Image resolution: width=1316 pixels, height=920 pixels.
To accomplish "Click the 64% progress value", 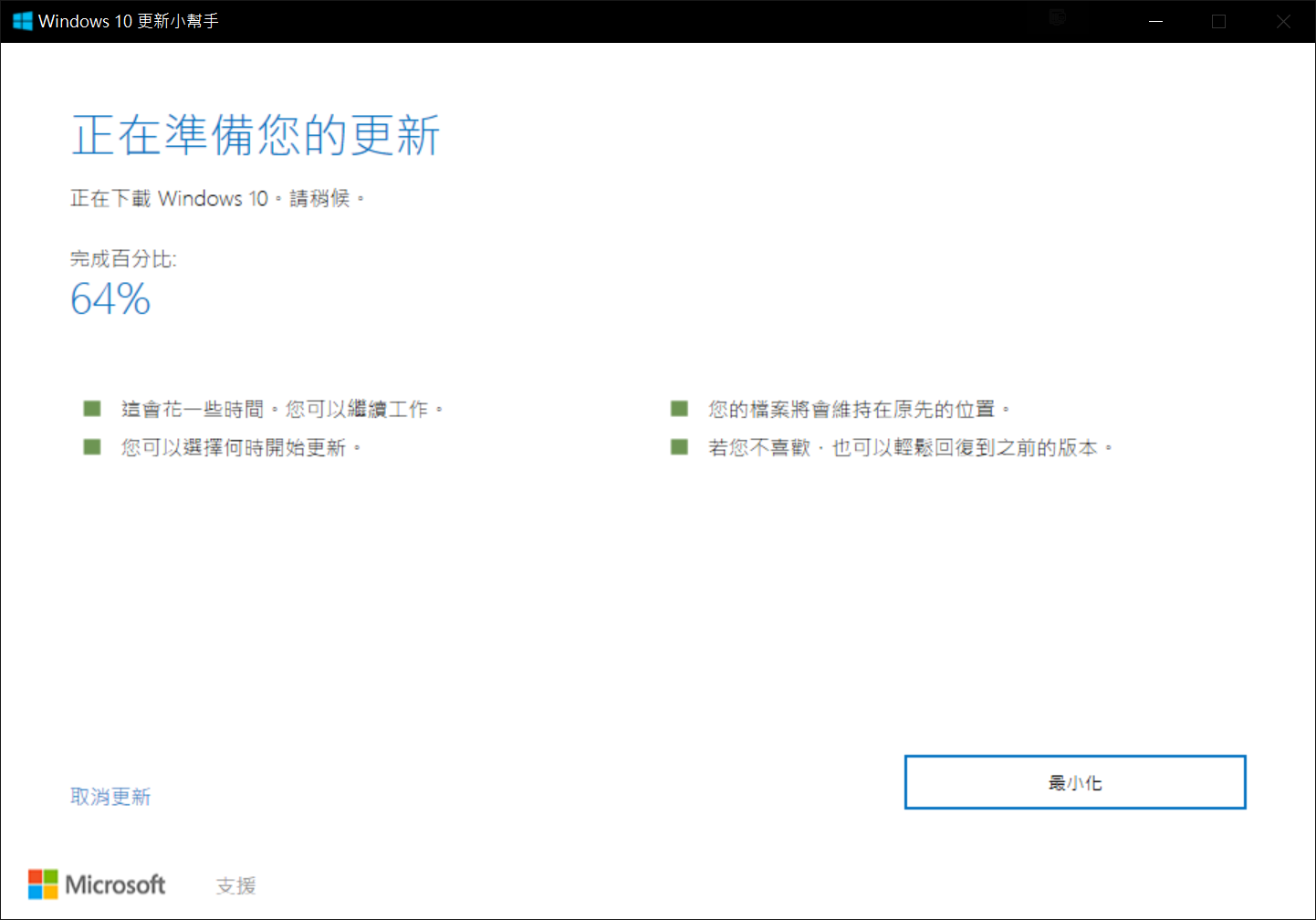I will point(110,299).
